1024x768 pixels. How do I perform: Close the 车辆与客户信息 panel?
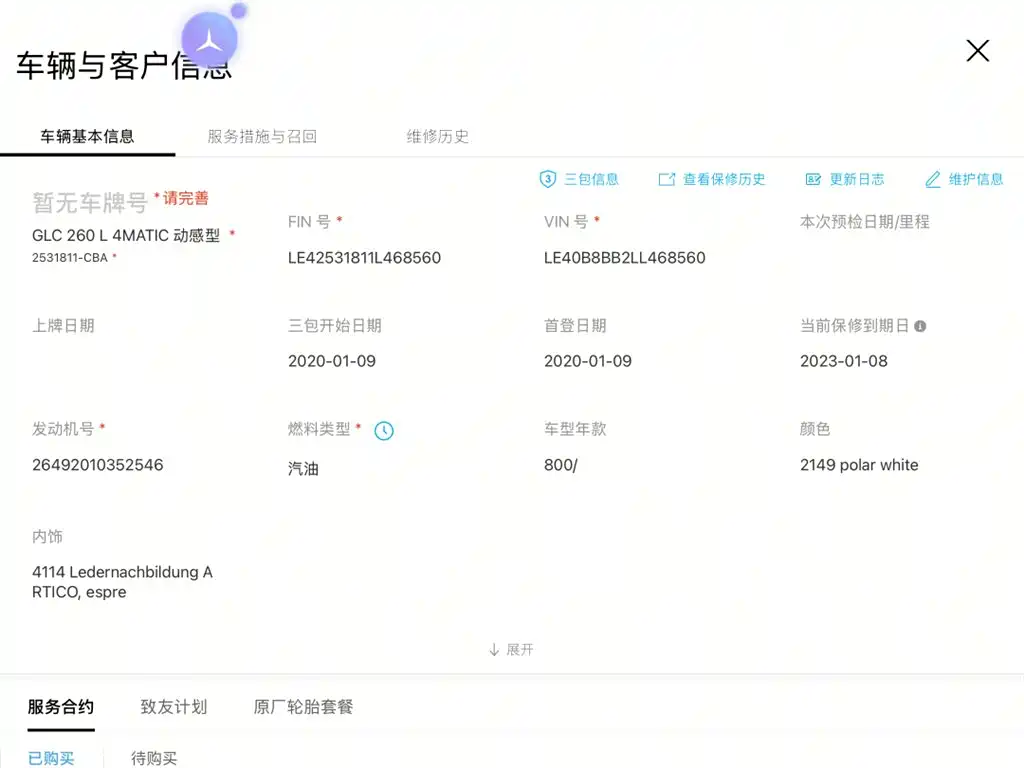pos(978,50)
